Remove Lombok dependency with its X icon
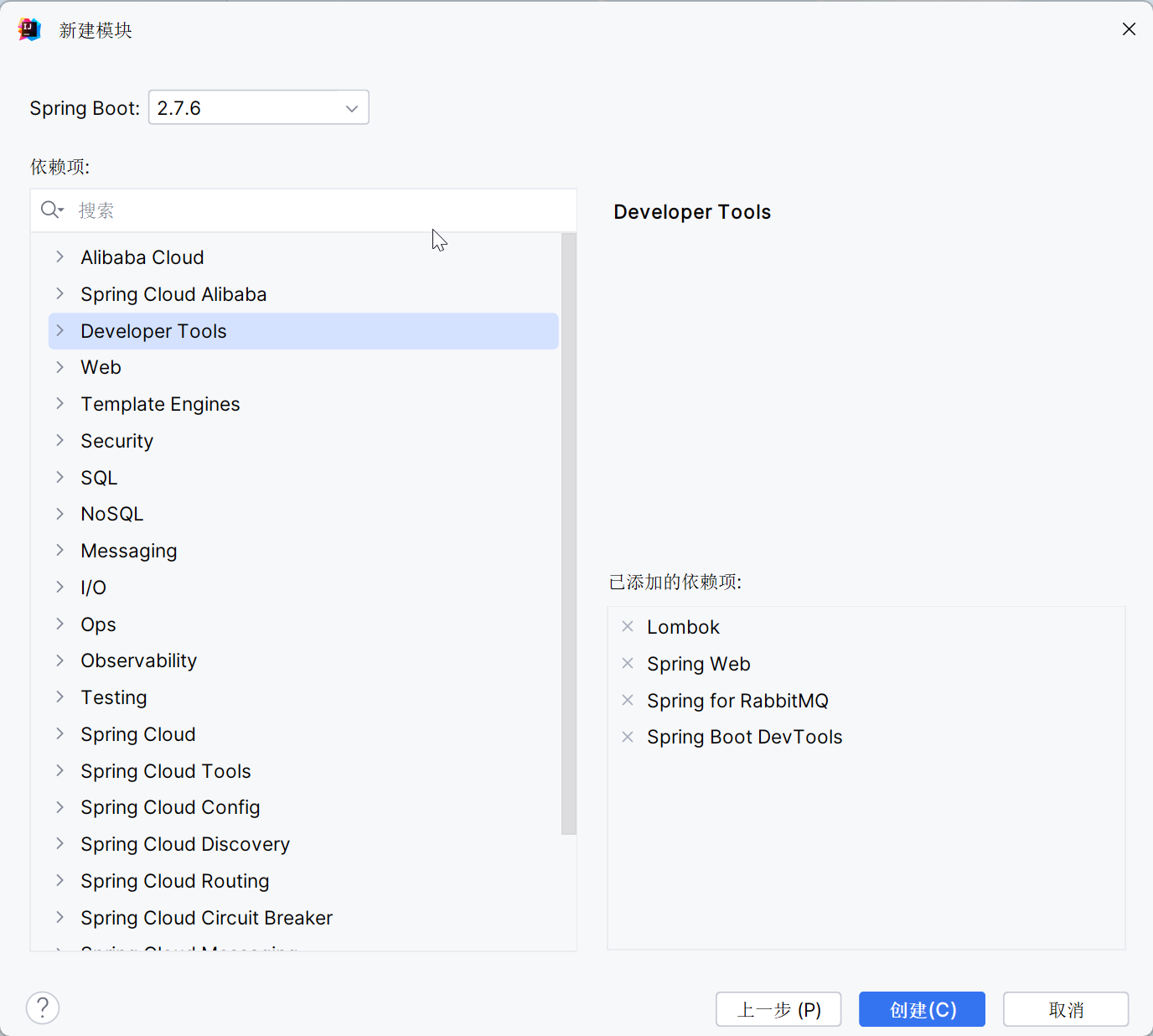Image resolution: width=1153 pixels, height=1036 pixels. pyautogui.click(x=628, y=626)
